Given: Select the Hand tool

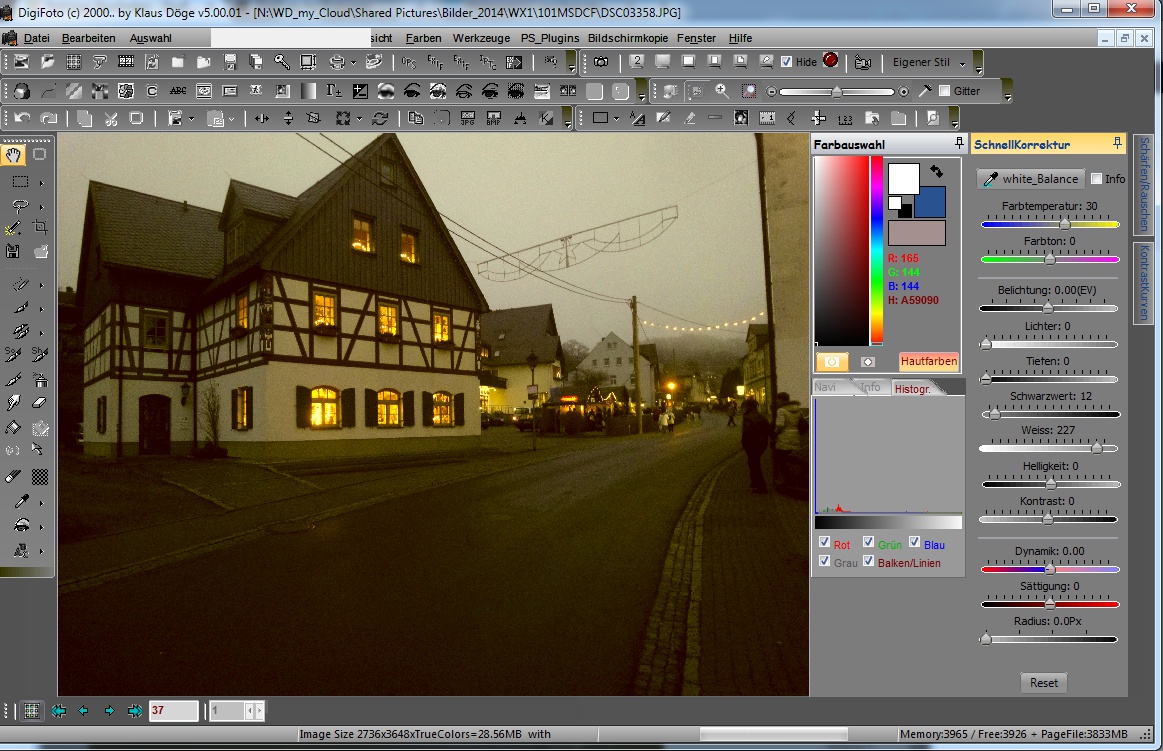Looking at the screenshot, I should pyautogui.click(x=13, y=155).
